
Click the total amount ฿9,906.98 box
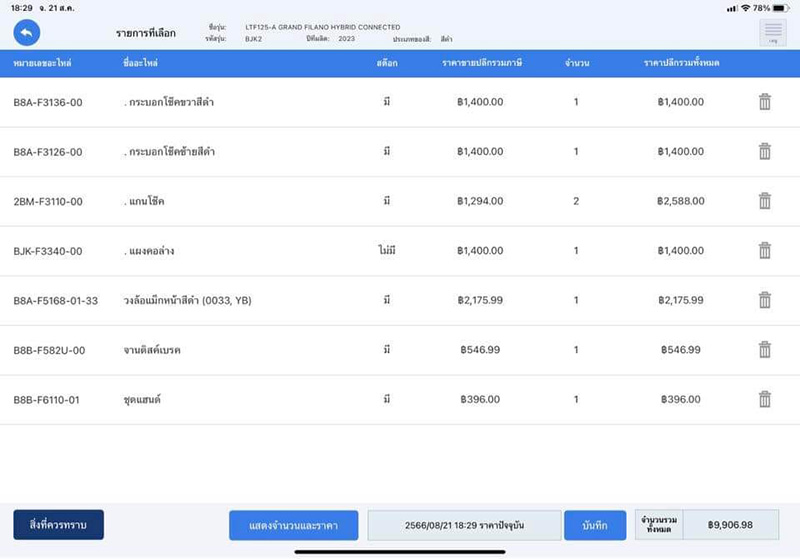coord(730,525)
